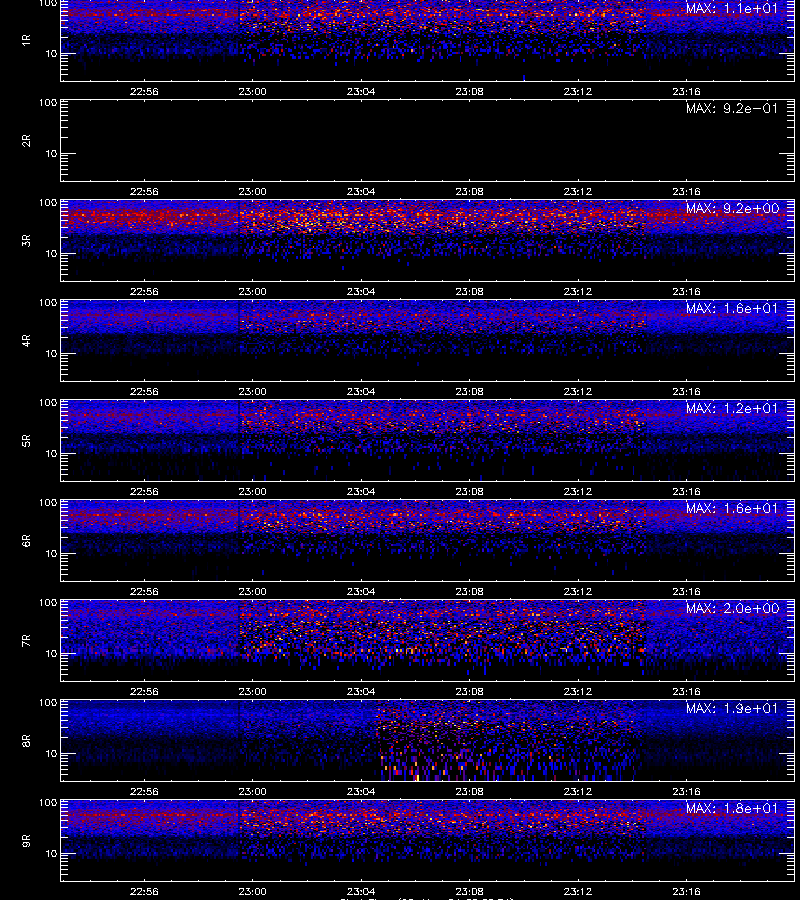Viewport: 800px width, 900px height.
Task: Select the 'MAX: 1.8e+01' text in panel 9R
Action: click(x=732, y=808)
